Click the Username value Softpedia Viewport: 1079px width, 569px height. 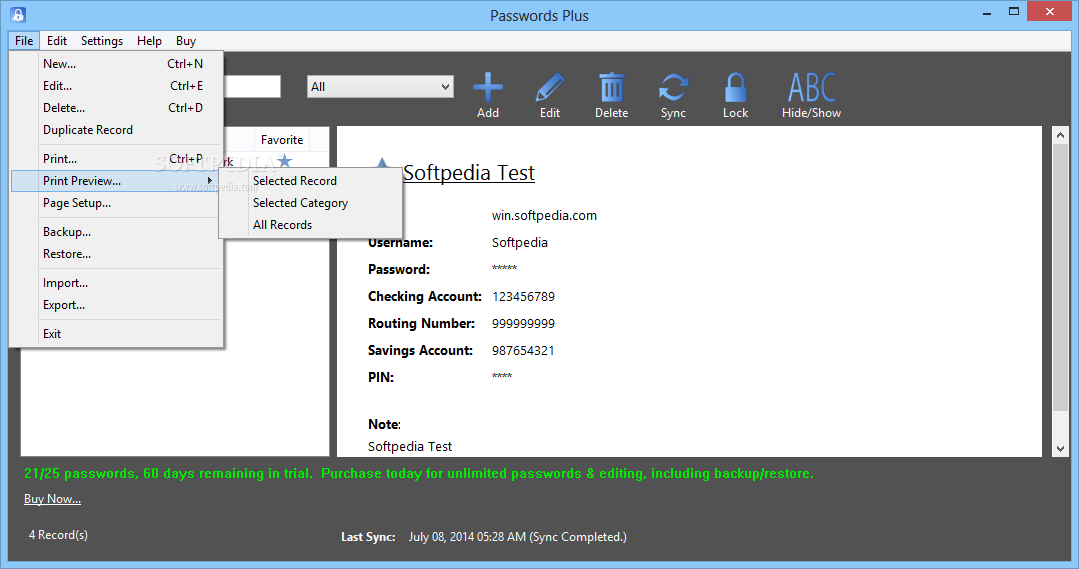point(520,242)
